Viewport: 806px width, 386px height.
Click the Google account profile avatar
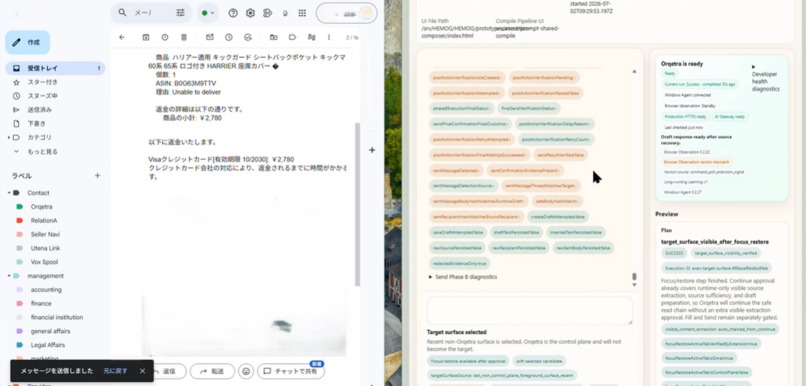[x=366, y=13]
